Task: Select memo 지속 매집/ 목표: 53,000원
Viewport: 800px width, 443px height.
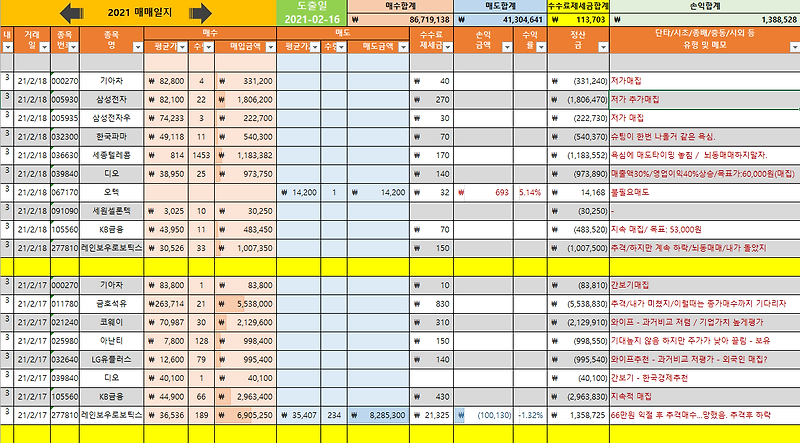Action: click(705, 230)
